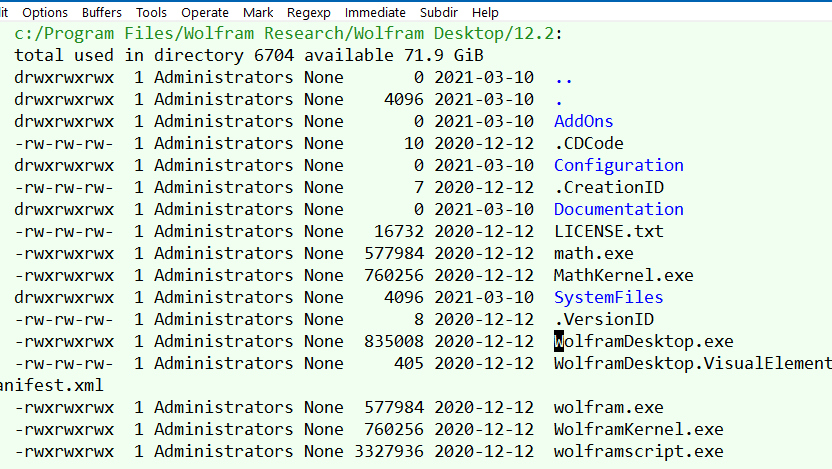The image size is (832, 469).
Task: Click the Operate menu
Action: (x=205, y=13)
